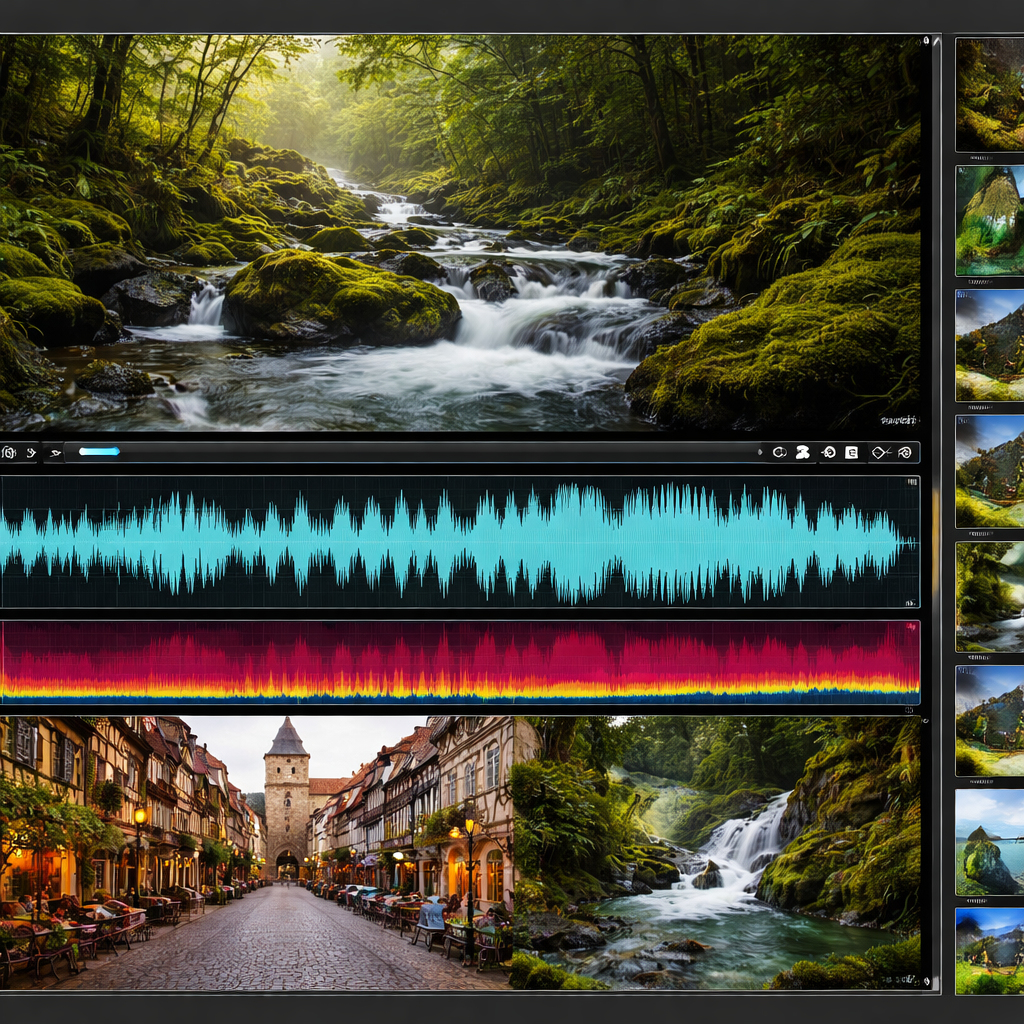Screen dimensions: 1024x1024
Task: Click the rightmost spiral icon in playback bar
Action: [904, 453]
